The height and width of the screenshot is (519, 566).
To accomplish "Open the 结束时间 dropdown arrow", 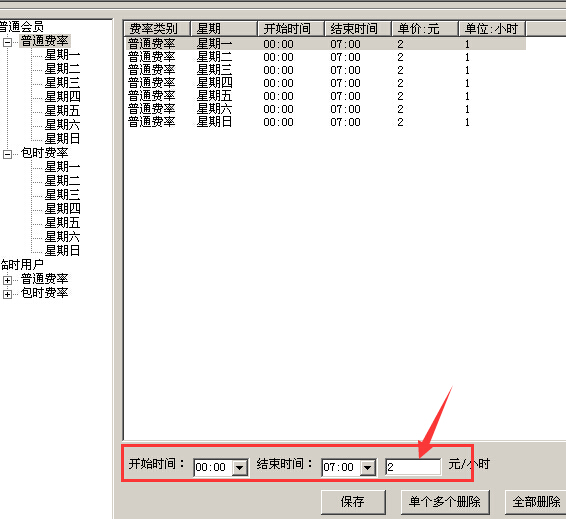I will pos(367,468).
